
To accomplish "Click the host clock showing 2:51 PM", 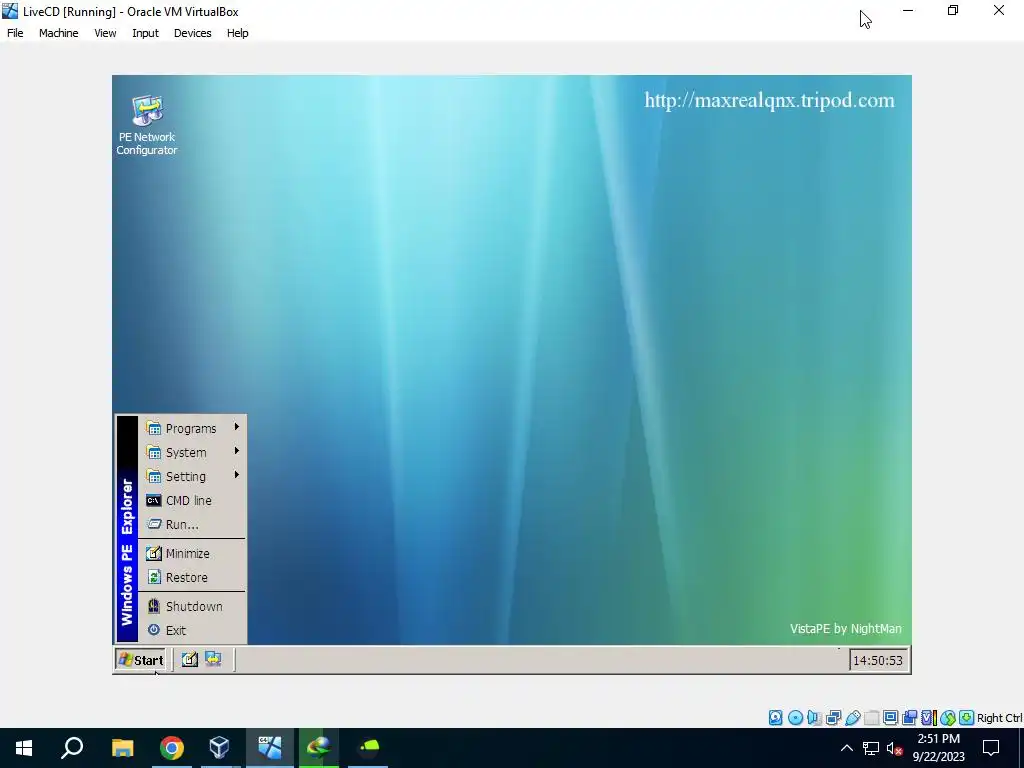I will coord(938,748).
